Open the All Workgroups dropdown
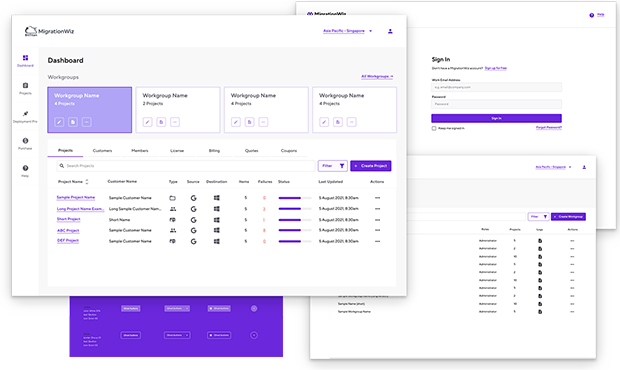The image size is (620, 370). point(377,76)
